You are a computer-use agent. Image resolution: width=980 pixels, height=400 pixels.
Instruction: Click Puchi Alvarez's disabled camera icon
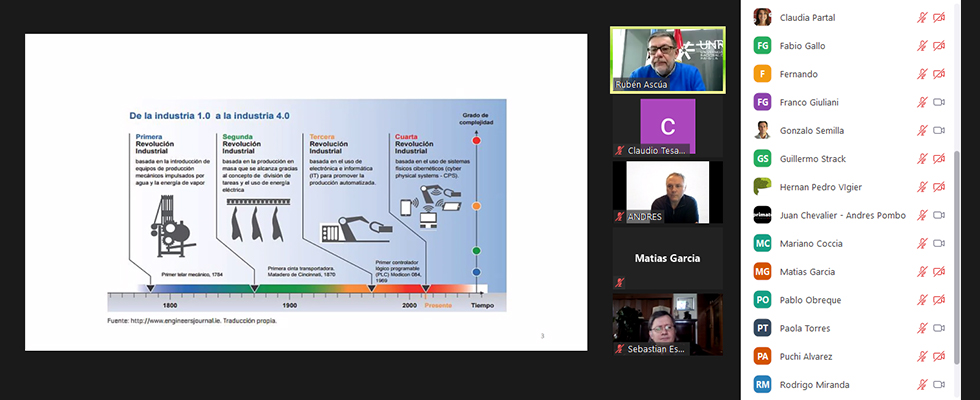(x=939, y=356)
